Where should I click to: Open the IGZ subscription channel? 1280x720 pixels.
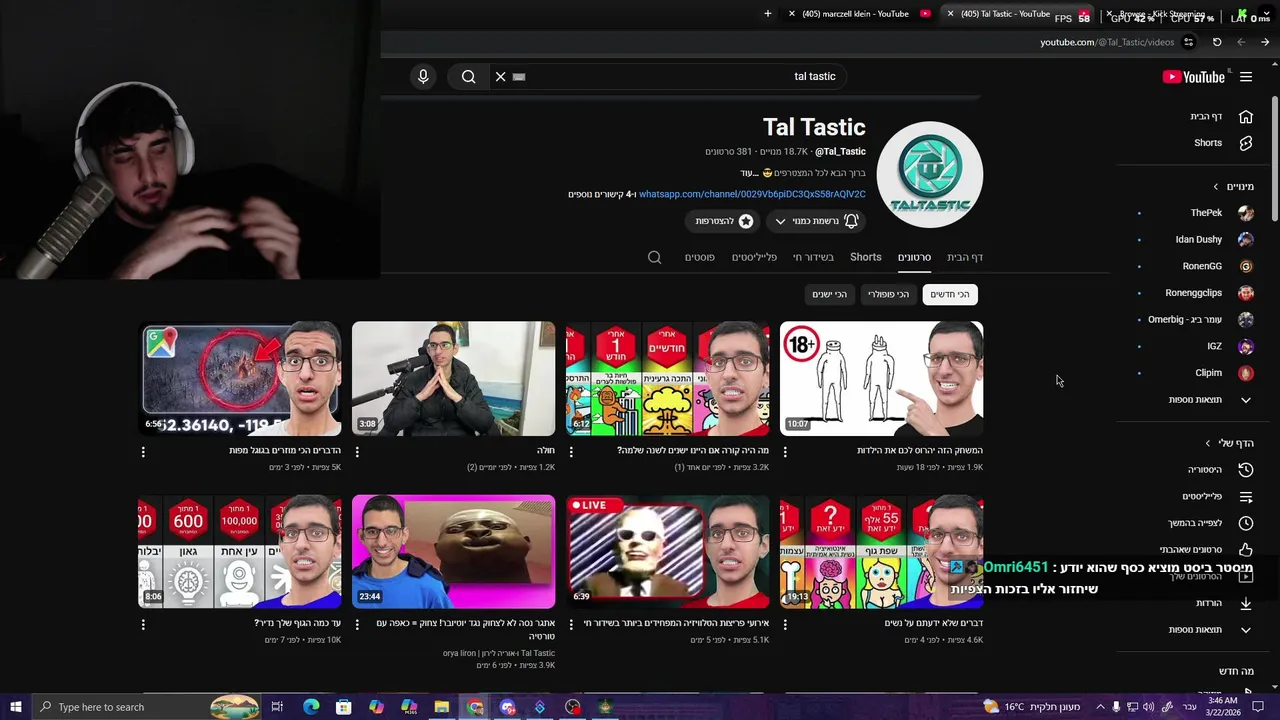coord(1229,346)
